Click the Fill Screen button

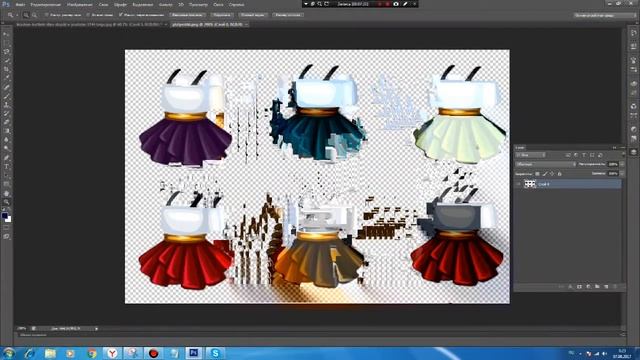coord(253,15)
